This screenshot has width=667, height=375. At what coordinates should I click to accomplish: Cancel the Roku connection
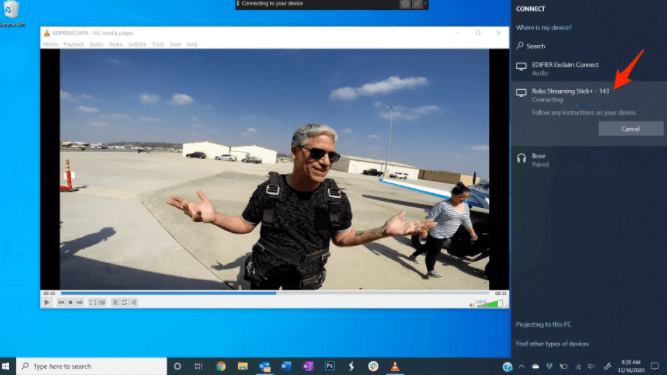(x=630, y=129)
